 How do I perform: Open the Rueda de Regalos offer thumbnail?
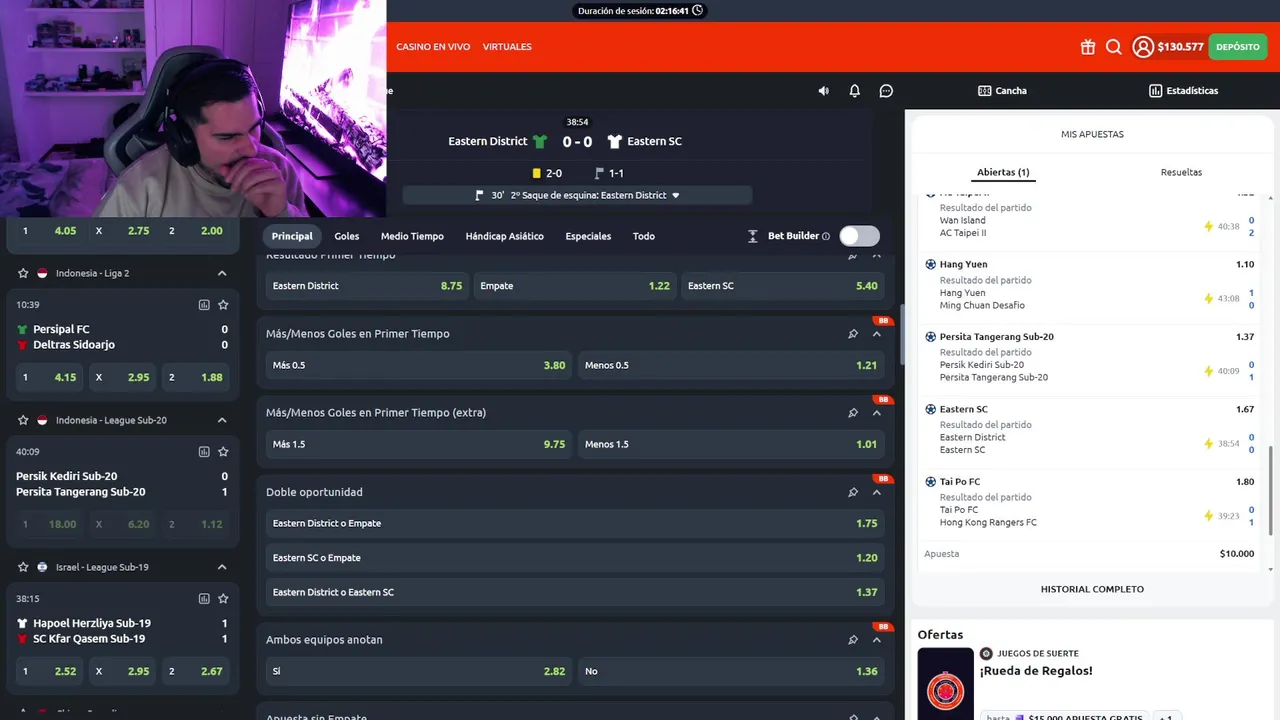[945, 685]
